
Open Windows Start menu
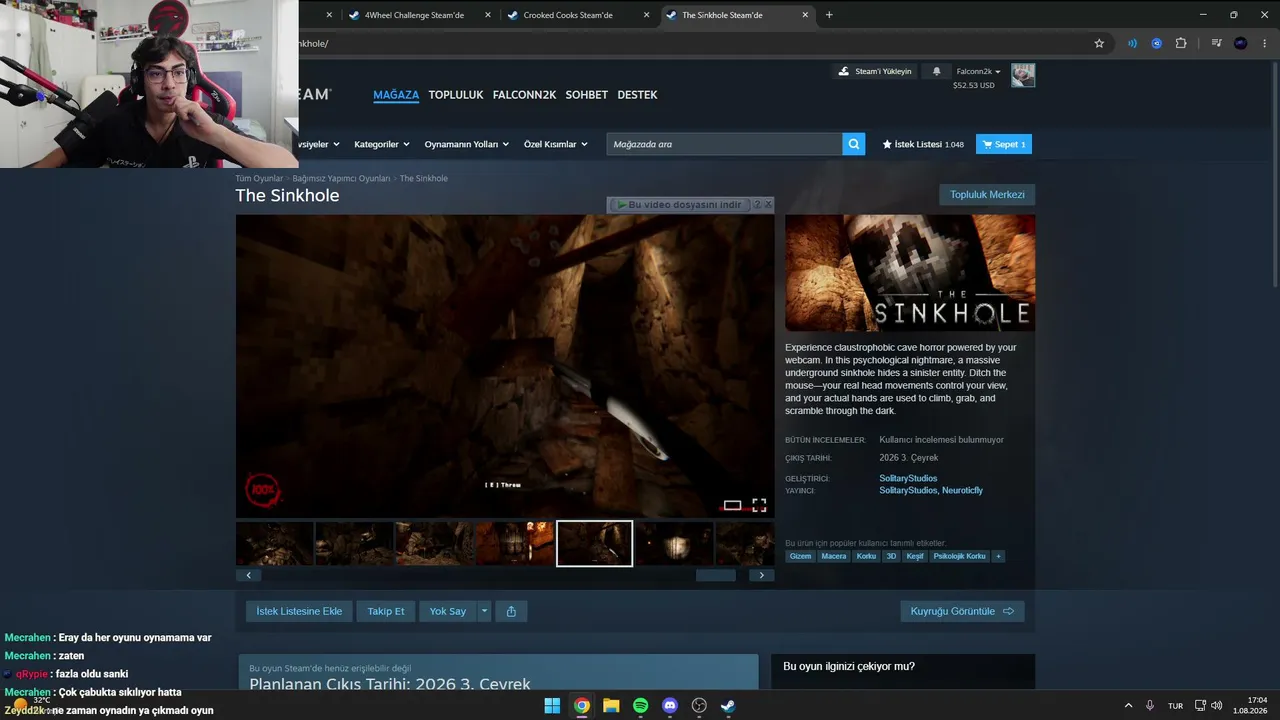coord(552,705)
